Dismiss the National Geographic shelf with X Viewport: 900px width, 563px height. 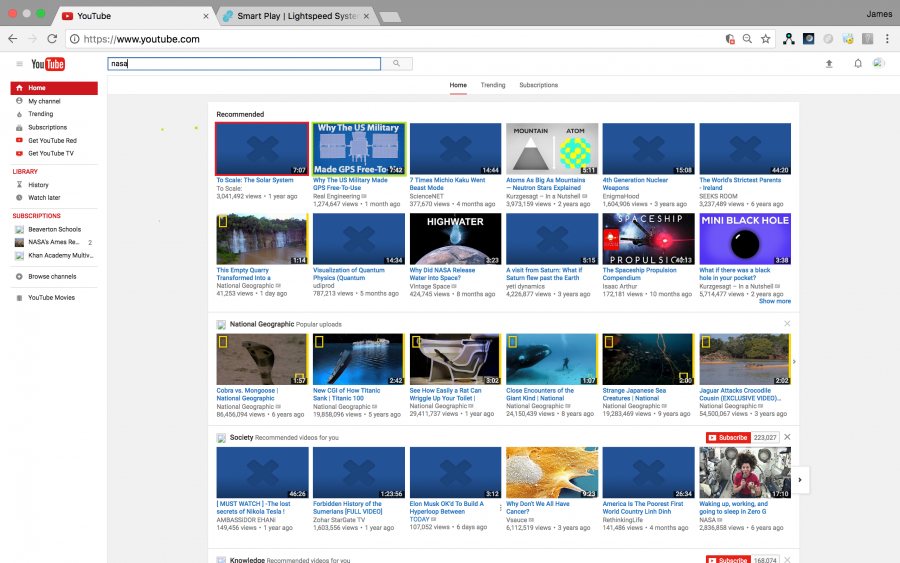(x=787, y=324)
